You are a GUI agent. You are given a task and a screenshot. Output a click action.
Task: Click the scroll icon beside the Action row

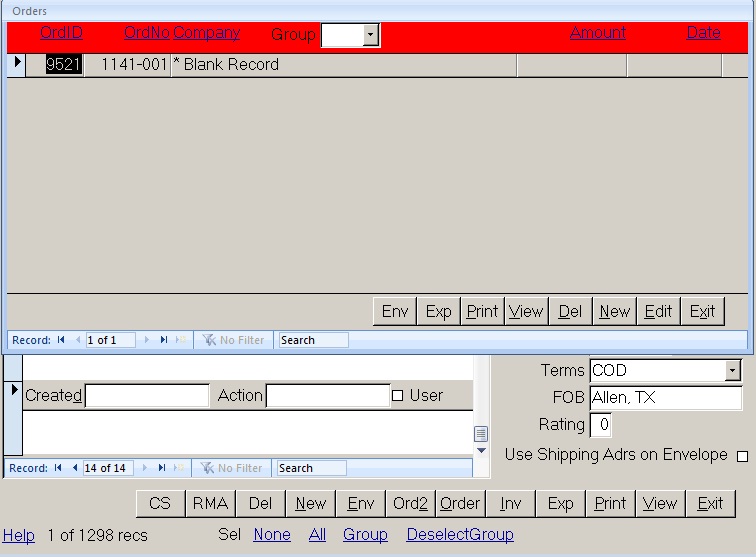pyautogui.click(x=481, y=434)
